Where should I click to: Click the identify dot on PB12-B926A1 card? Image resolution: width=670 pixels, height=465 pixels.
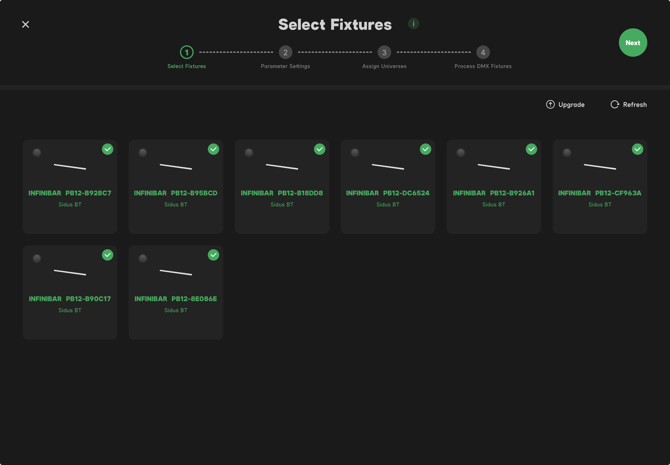[461, 153]
